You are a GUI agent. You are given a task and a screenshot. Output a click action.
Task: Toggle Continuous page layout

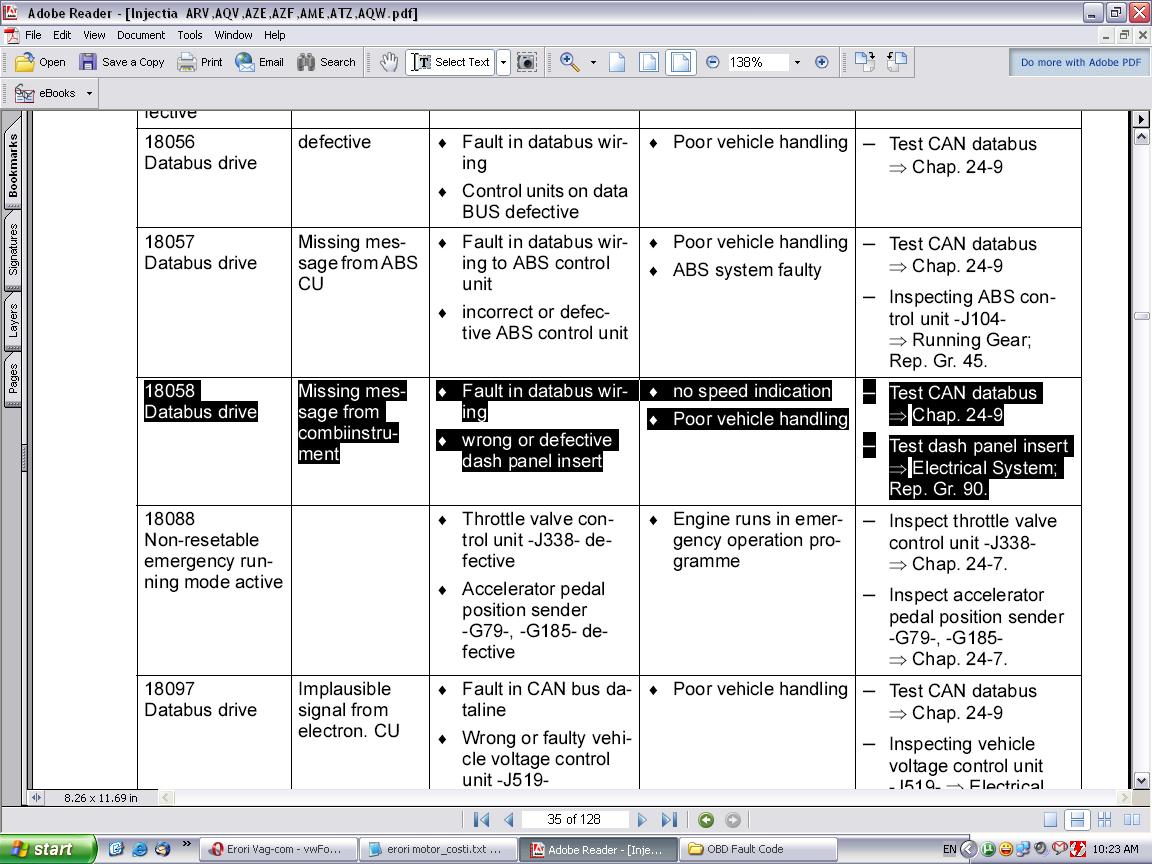(1077, 820)
